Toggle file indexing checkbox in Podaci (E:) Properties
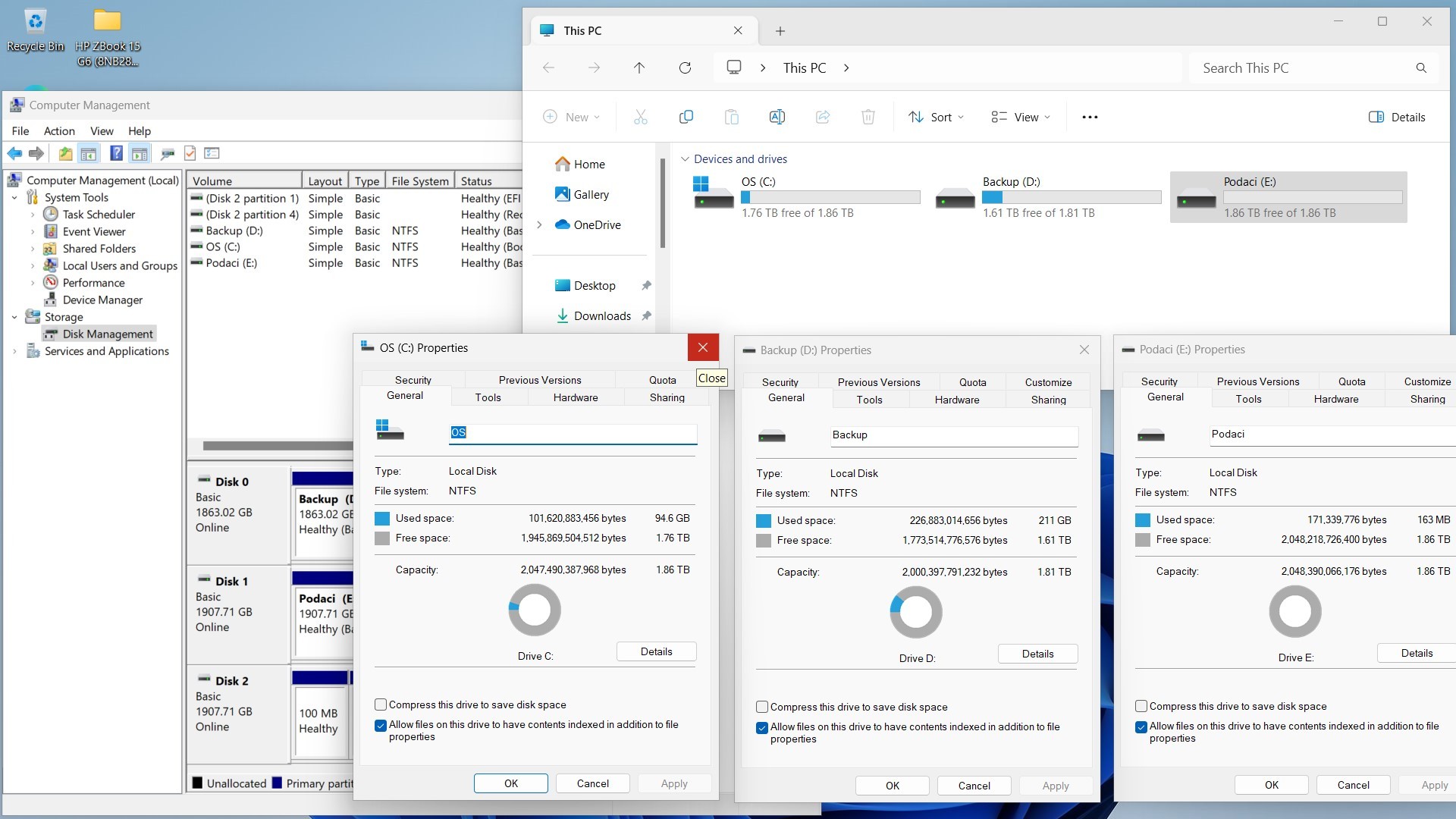Screen dimensions: 1456x819 pos(1141,726)
